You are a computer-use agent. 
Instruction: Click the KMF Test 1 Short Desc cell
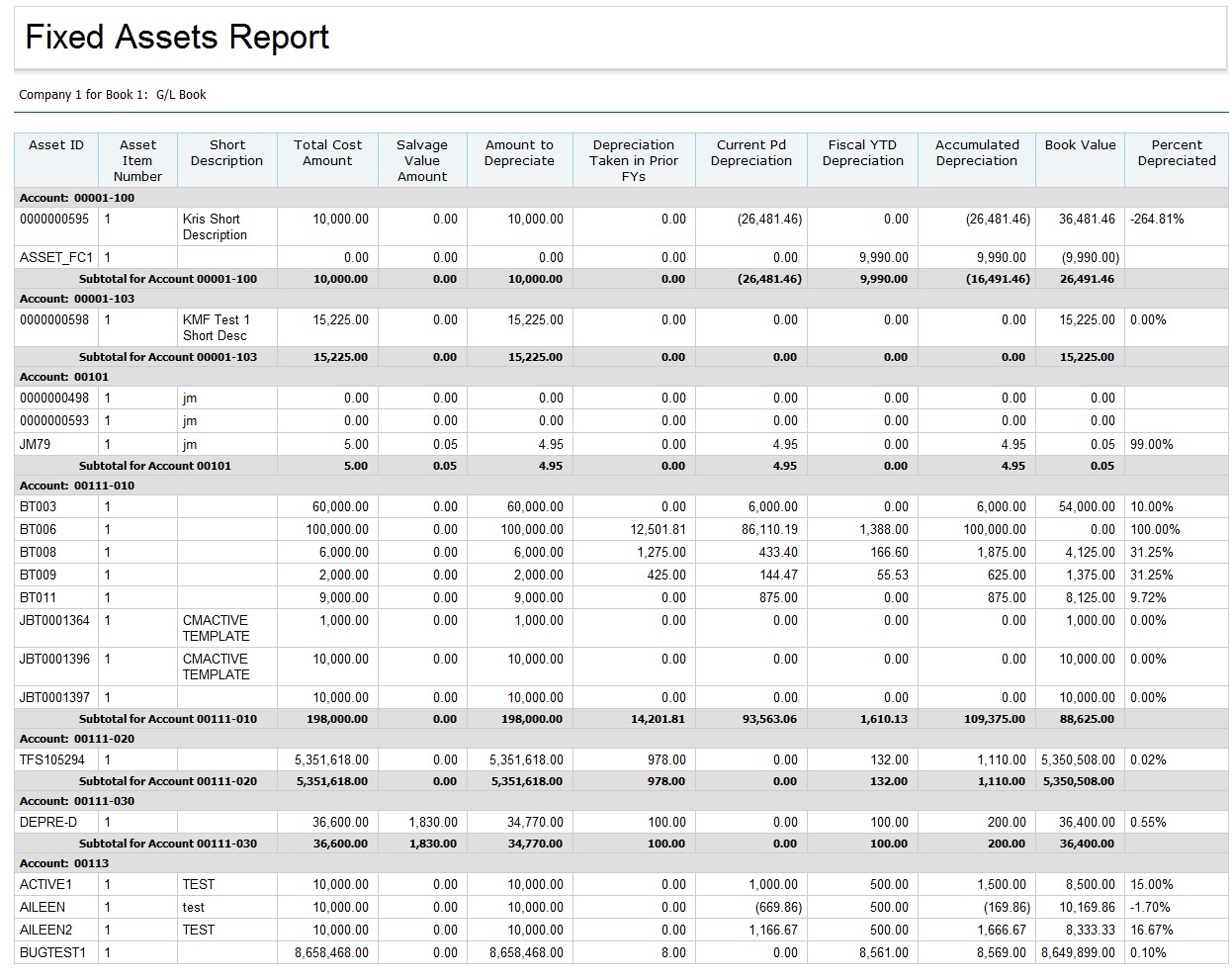click(216, 327)
